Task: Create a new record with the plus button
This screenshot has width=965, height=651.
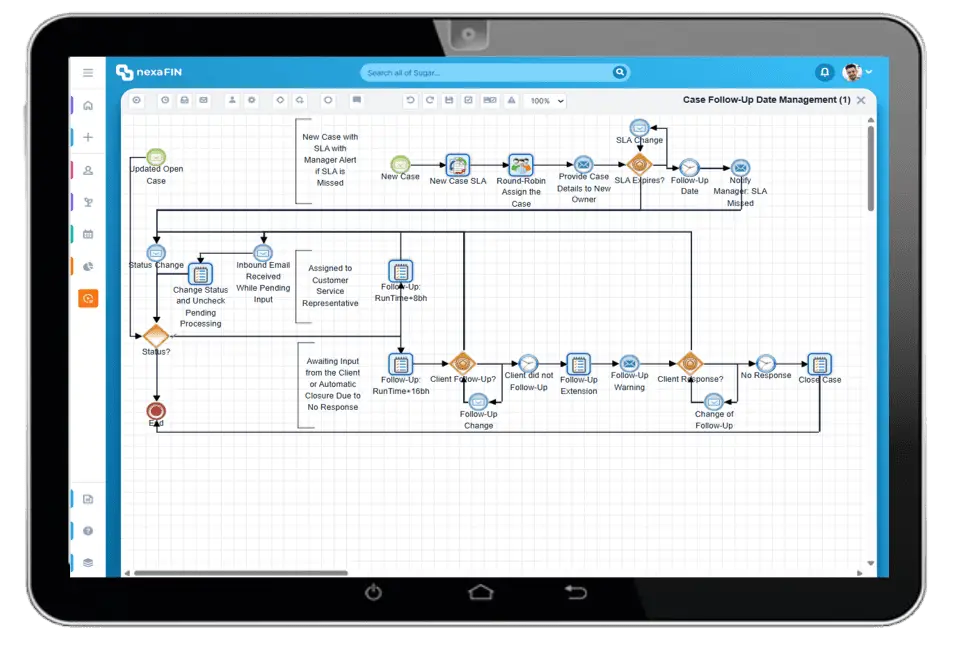Action: 88,136
